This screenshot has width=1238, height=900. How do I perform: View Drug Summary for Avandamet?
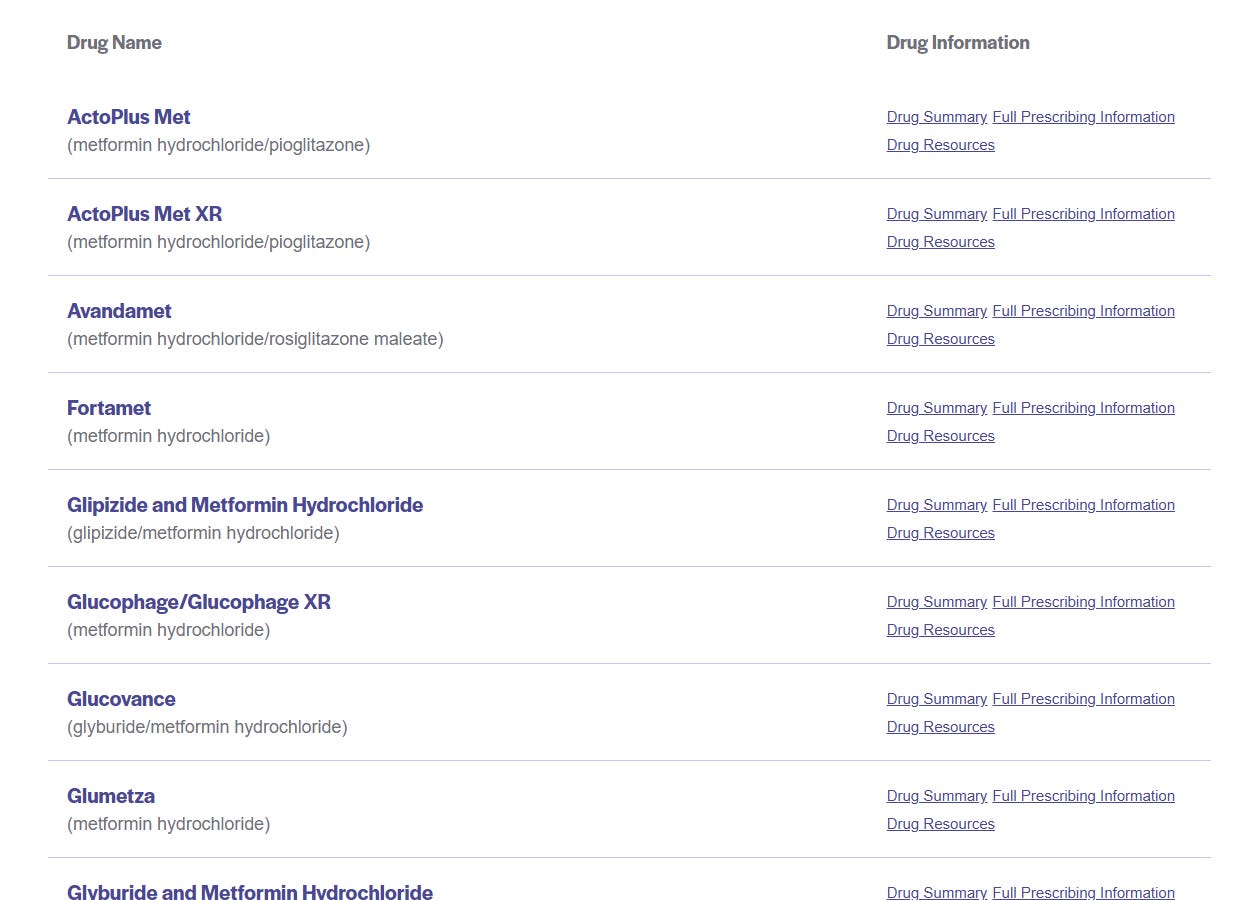pyautogui.click(x=937, y=311)
